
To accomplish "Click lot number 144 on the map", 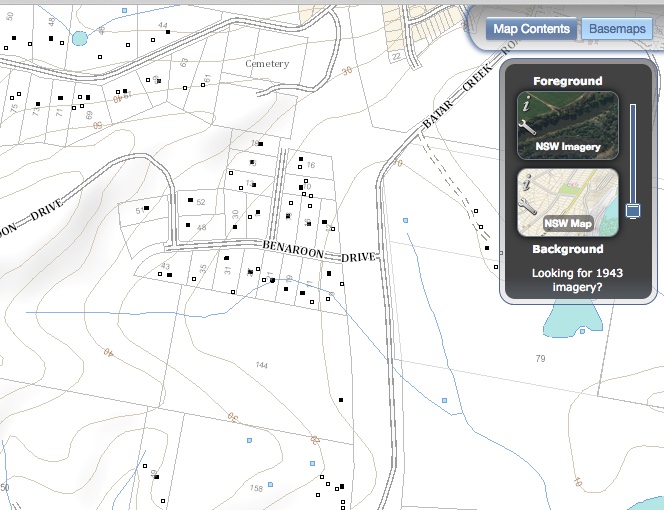I will pyautogui.click(x=262, y=366).
